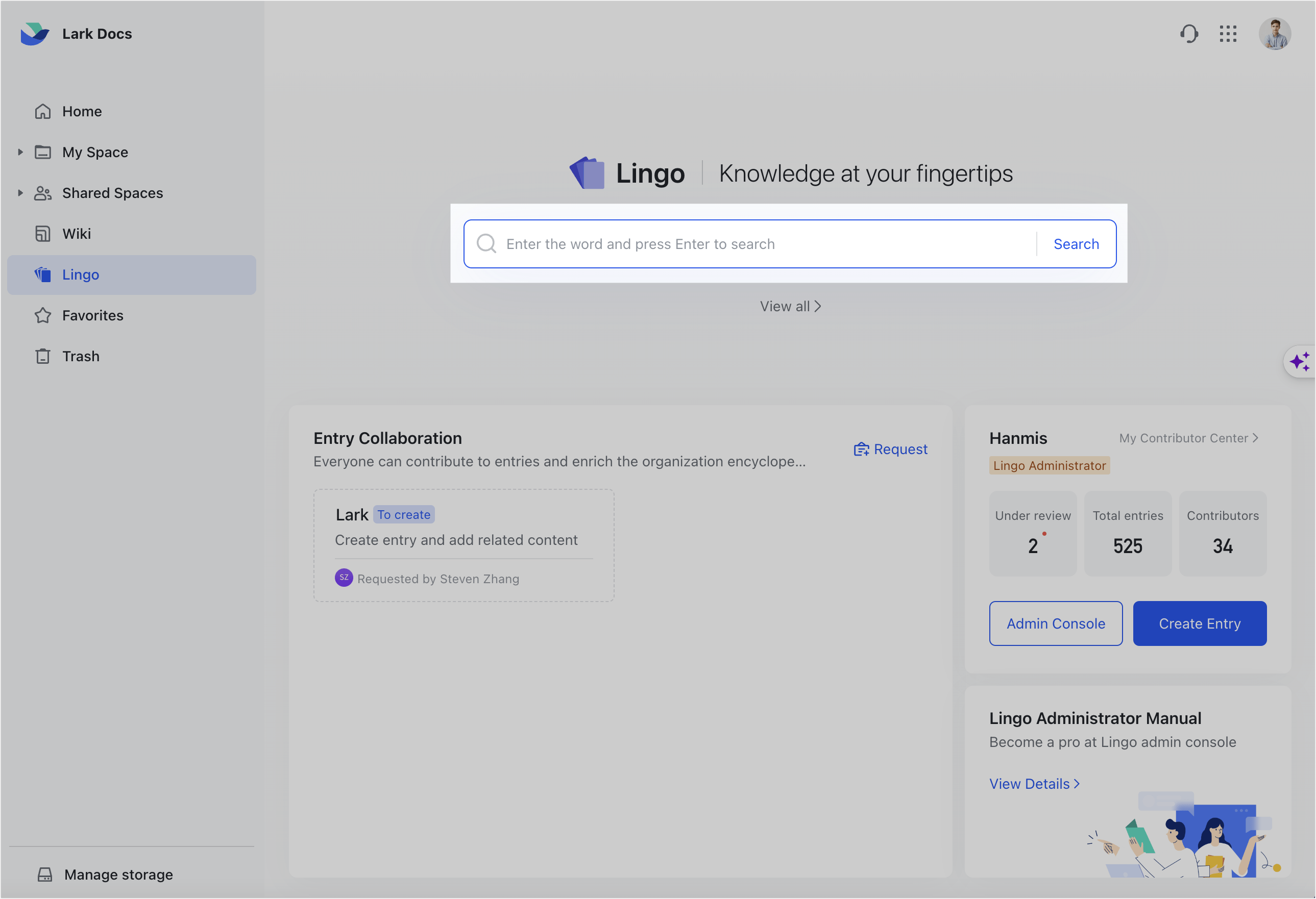This screenshot has width=1316, height=899.
Task: Open View Details in Administrator Manual card
Action: 1035,783
